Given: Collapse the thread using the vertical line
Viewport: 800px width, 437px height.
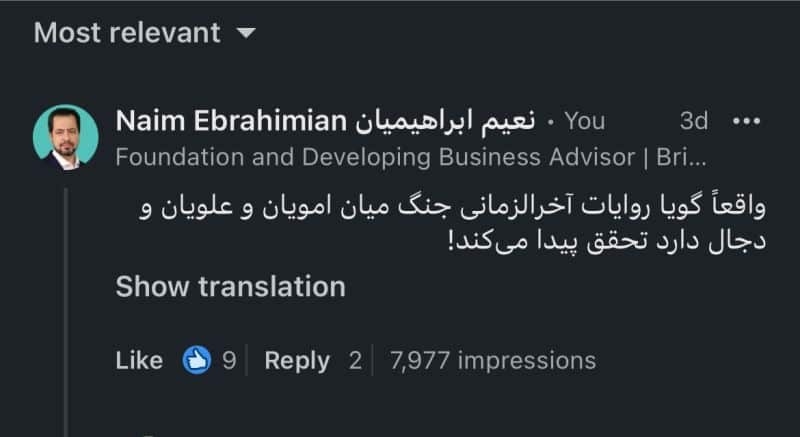Looking at the screenshot, I should [x=66, y=312].
